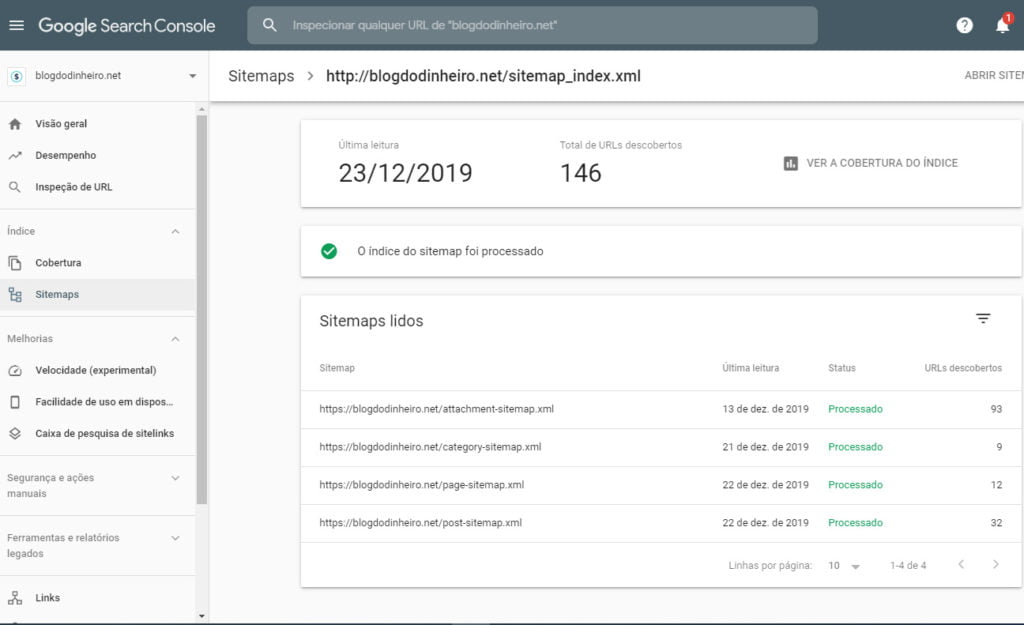The width and height of the screenshot is (1024, 625).
Task: Select Sitemaps in the sidebar
Action: pyautogui.click(x=98, y=295)
